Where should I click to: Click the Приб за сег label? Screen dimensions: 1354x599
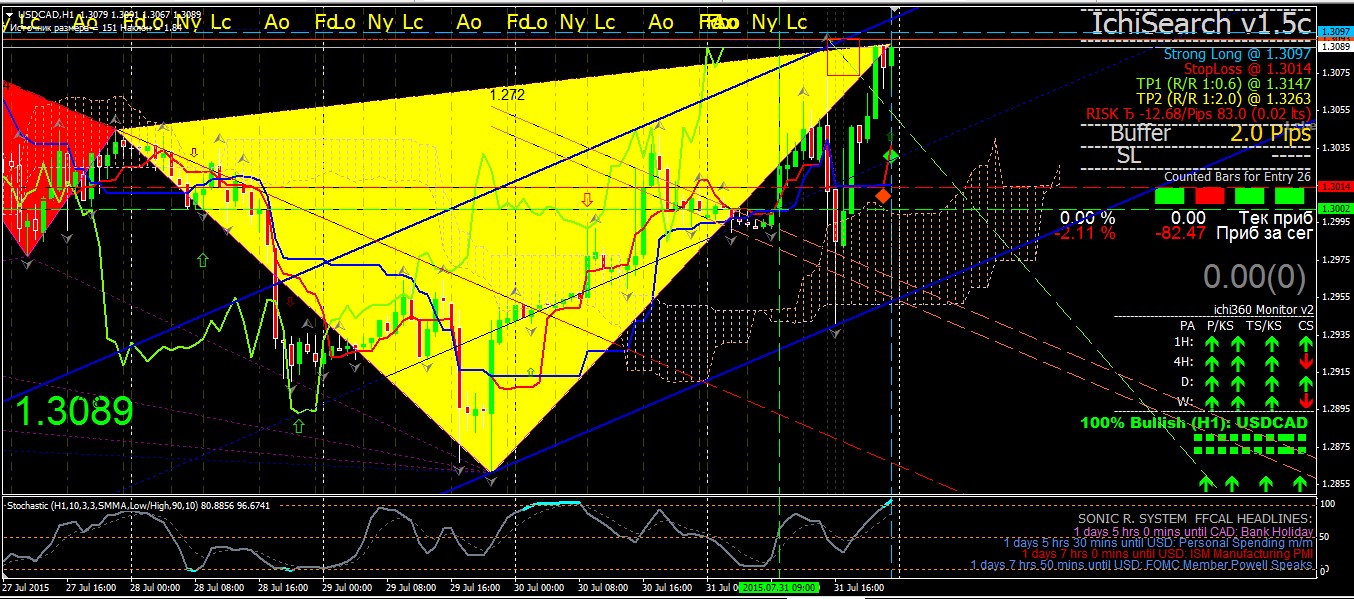[1263, 233]
